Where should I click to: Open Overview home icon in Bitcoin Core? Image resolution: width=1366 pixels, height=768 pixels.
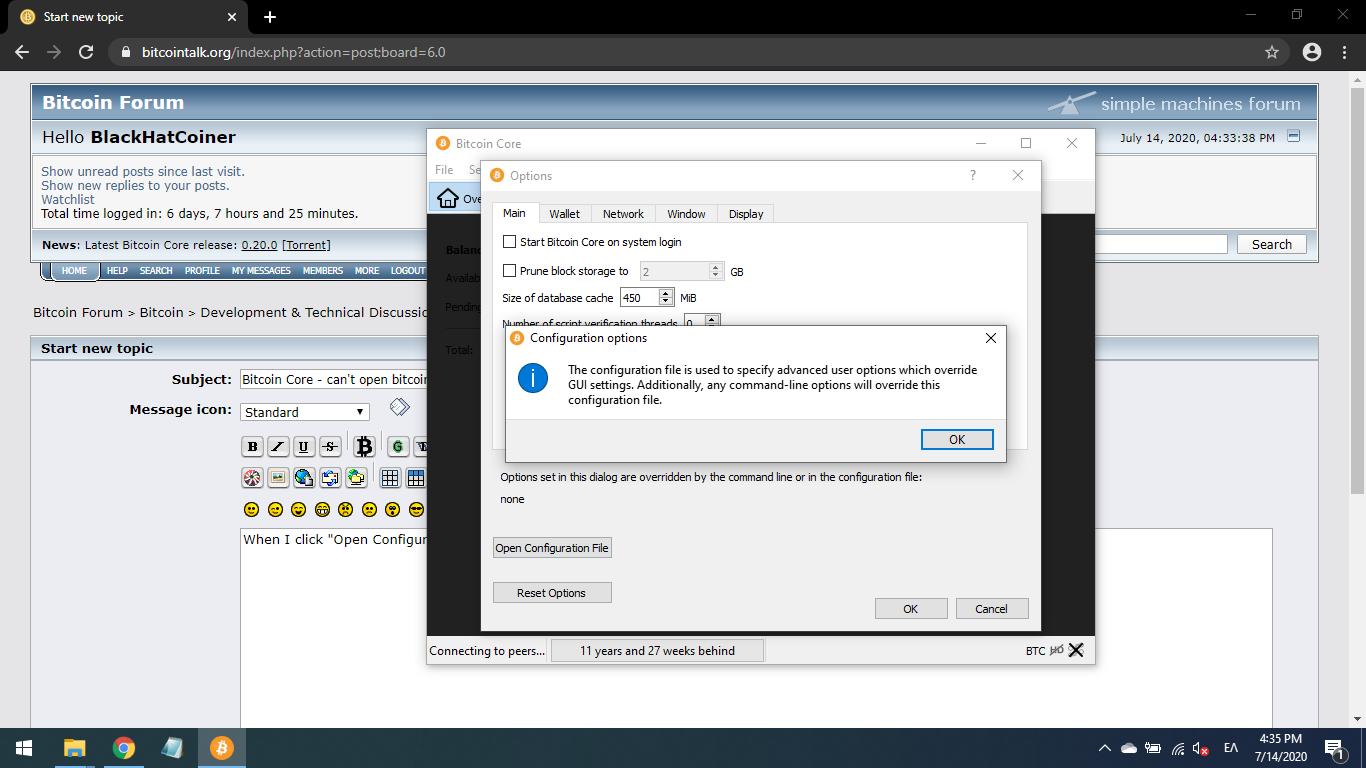[x=449, y=197]
